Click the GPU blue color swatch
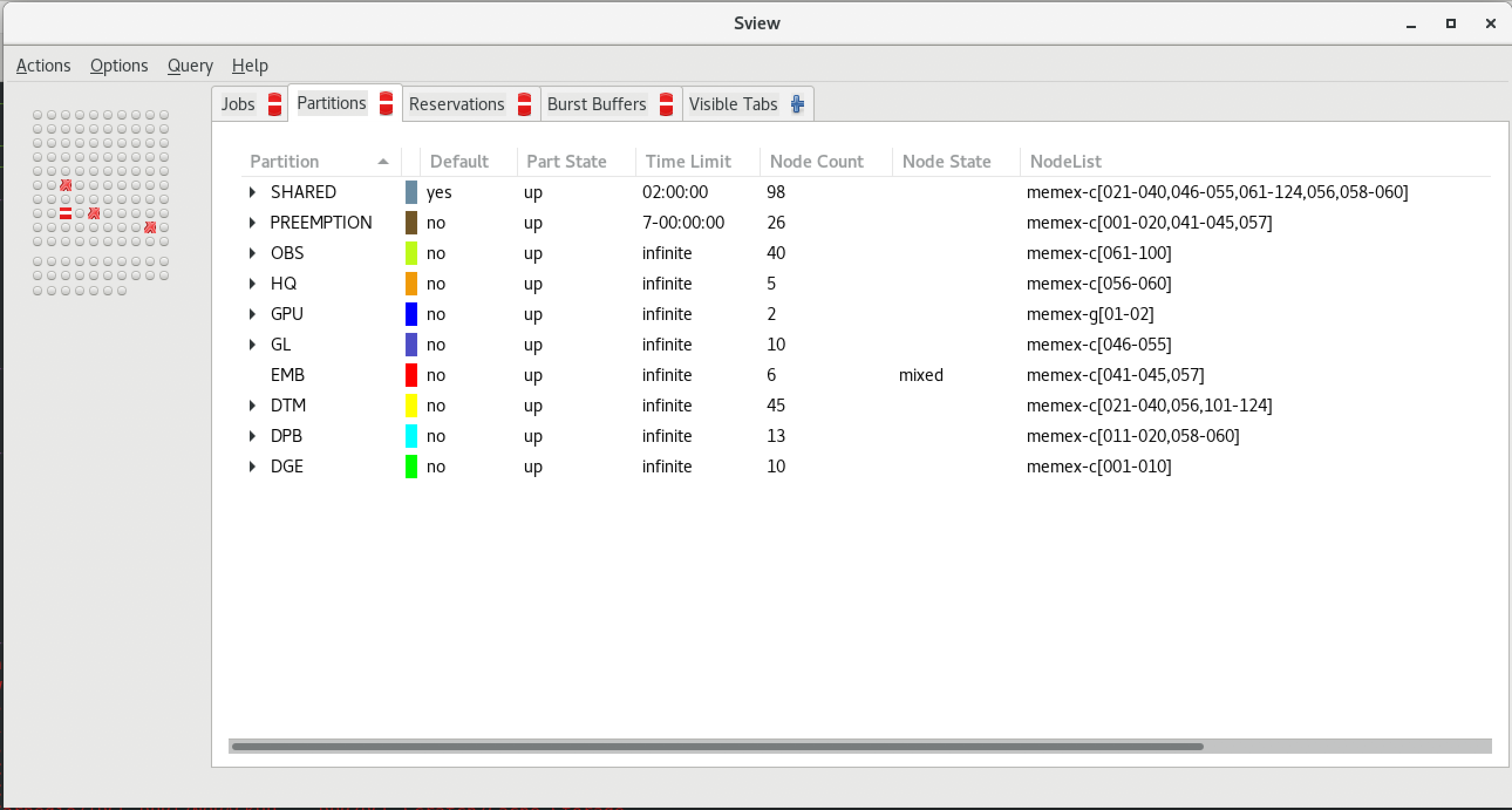 [x=411, y=314]
